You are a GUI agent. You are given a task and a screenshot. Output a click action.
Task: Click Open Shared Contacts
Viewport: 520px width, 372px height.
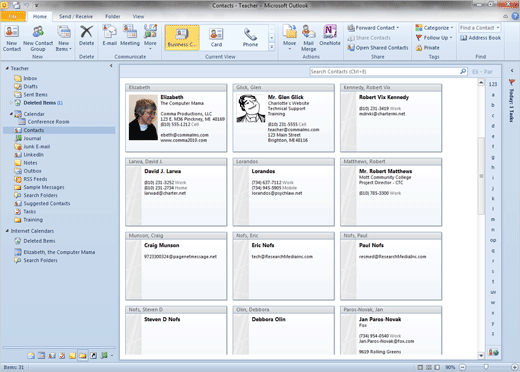(x=378, y=48)
